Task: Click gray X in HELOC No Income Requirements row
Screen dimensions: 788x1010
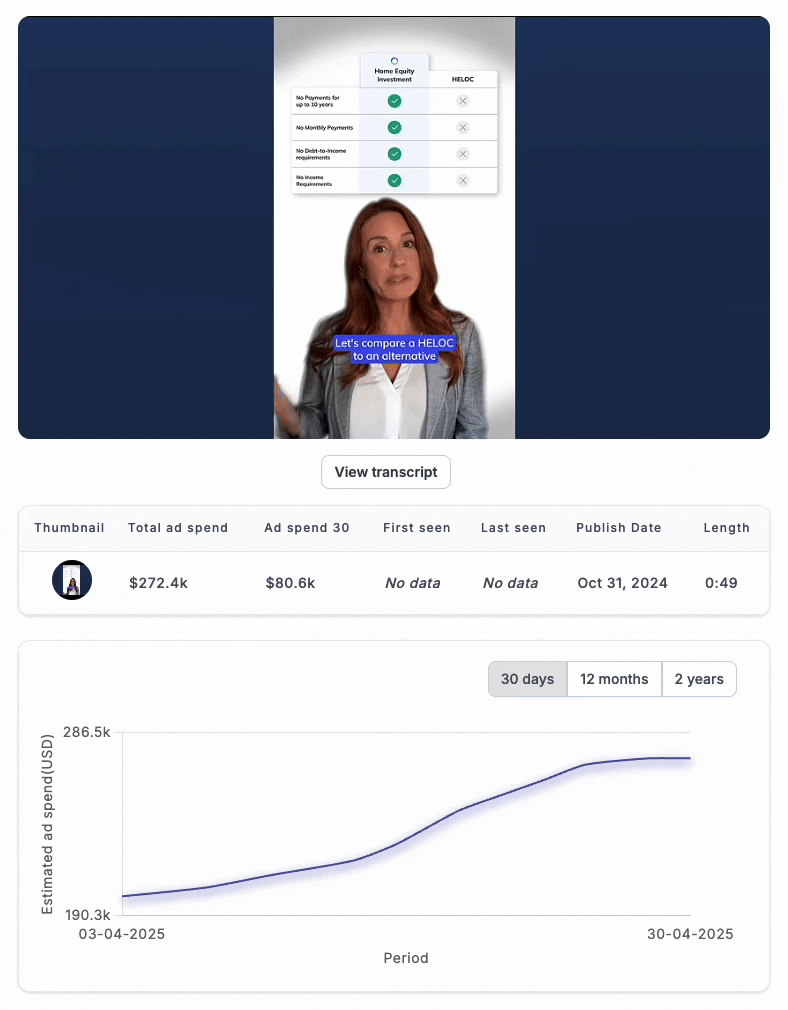Action: point(462,181)
